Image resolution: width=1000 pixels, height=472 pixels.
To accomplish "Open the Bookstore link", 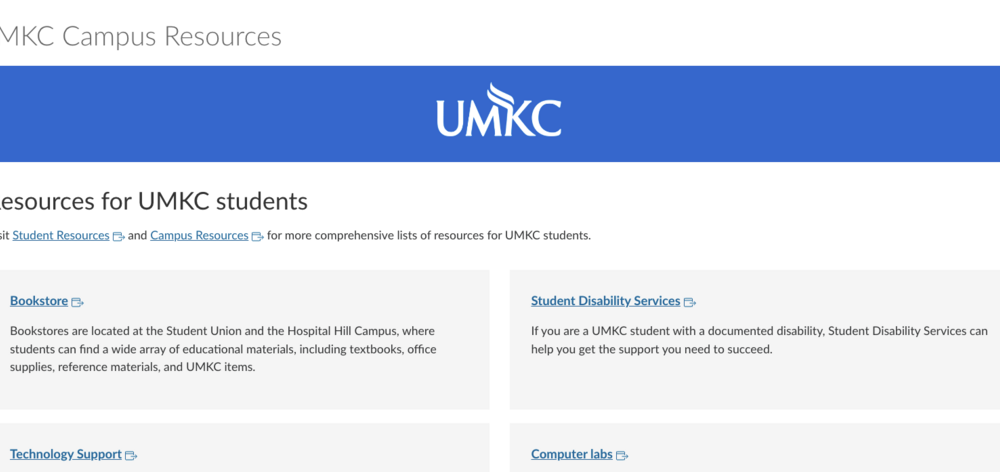I will [x=40, y=301].
